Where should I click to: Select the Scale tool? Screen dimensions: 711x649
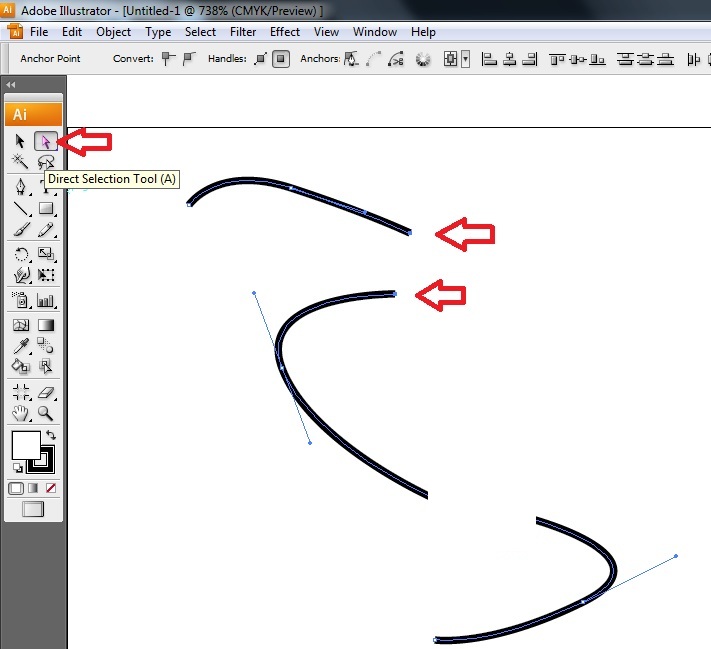click(x=46, y=254)
